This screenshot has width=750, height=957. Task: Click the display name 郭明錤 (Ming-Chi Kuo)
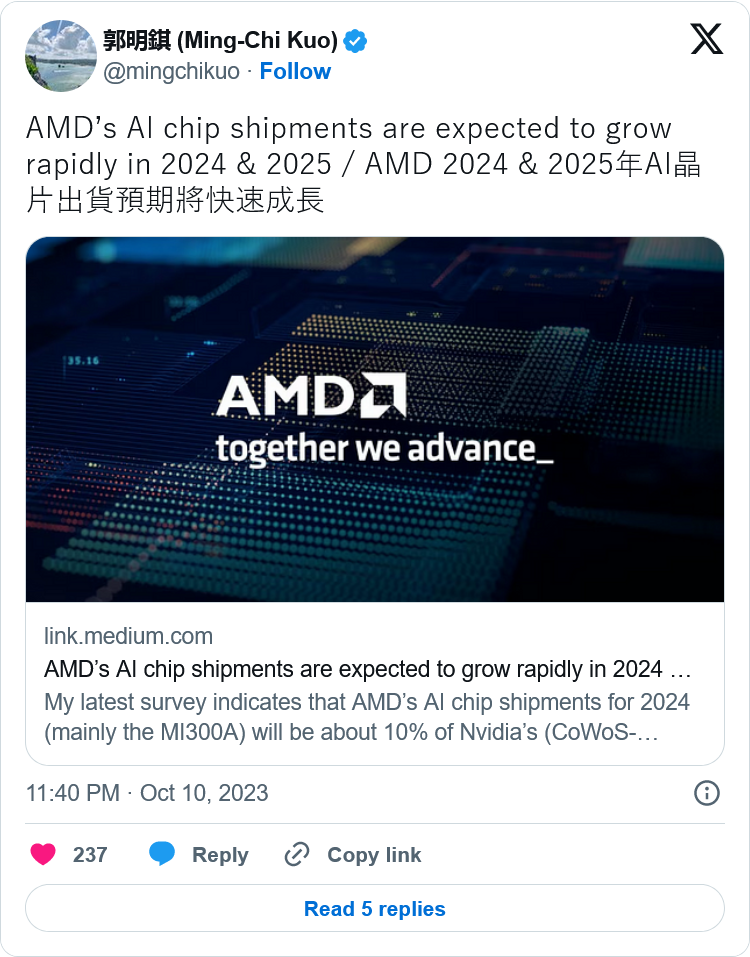[x=220, y=41]
